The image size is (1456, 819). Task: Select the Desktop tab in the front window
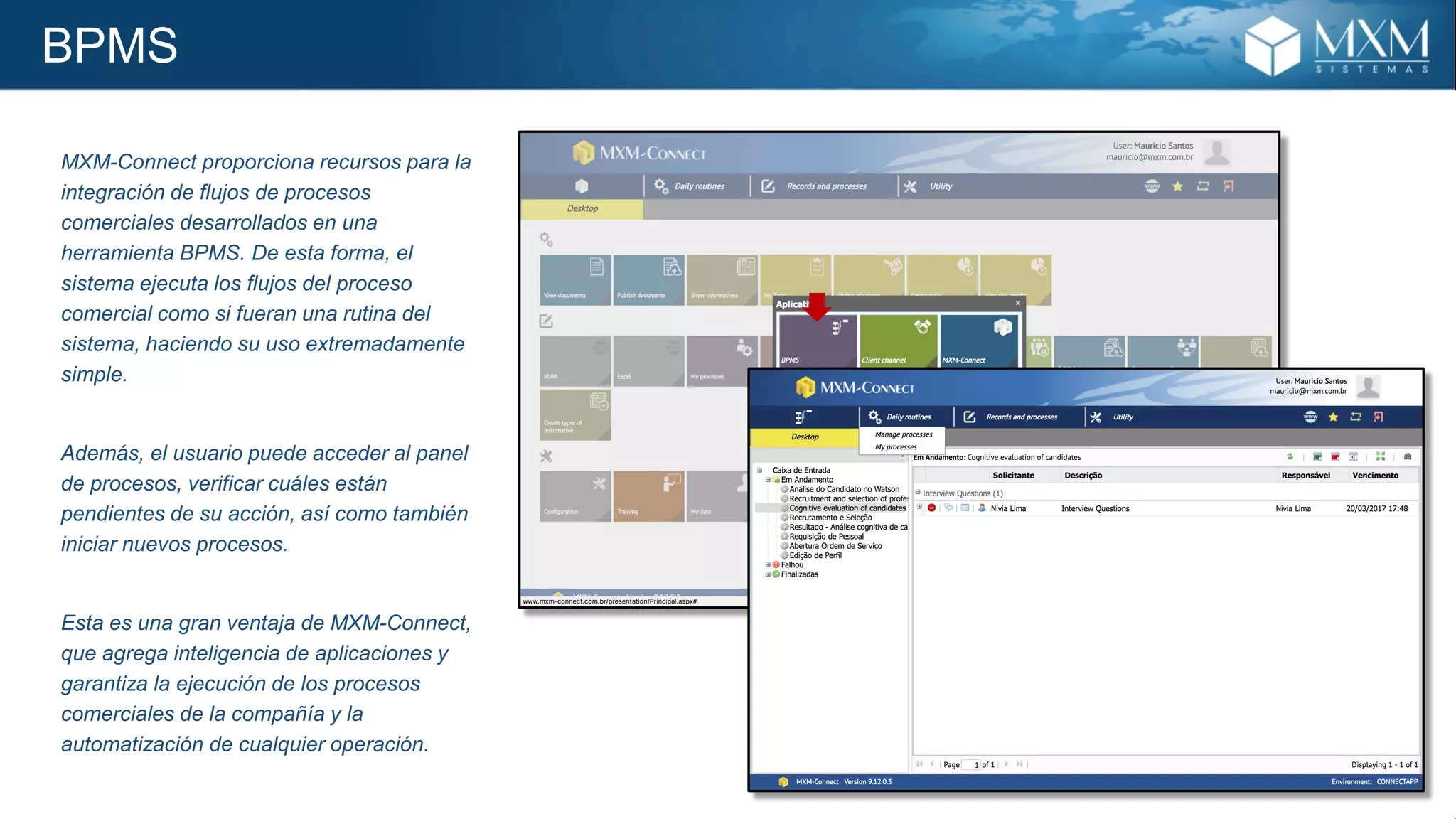(805, 437)
